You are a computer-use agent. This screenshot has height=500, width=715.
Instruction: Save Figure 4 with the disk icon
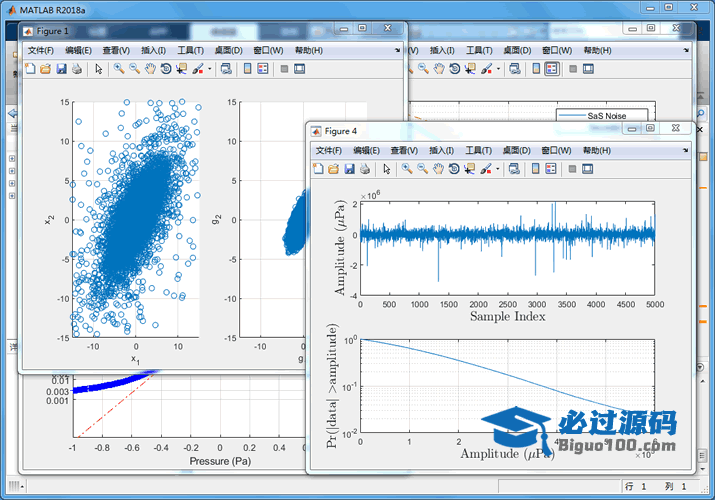pyautogui.click(x=349, y=169)
